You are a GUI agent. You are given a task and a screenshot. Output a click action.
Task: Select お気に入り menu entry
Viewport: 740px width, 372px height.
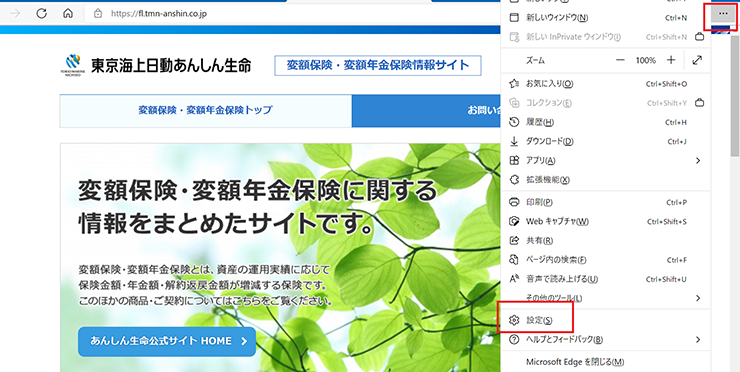click(x=606, y=84)
